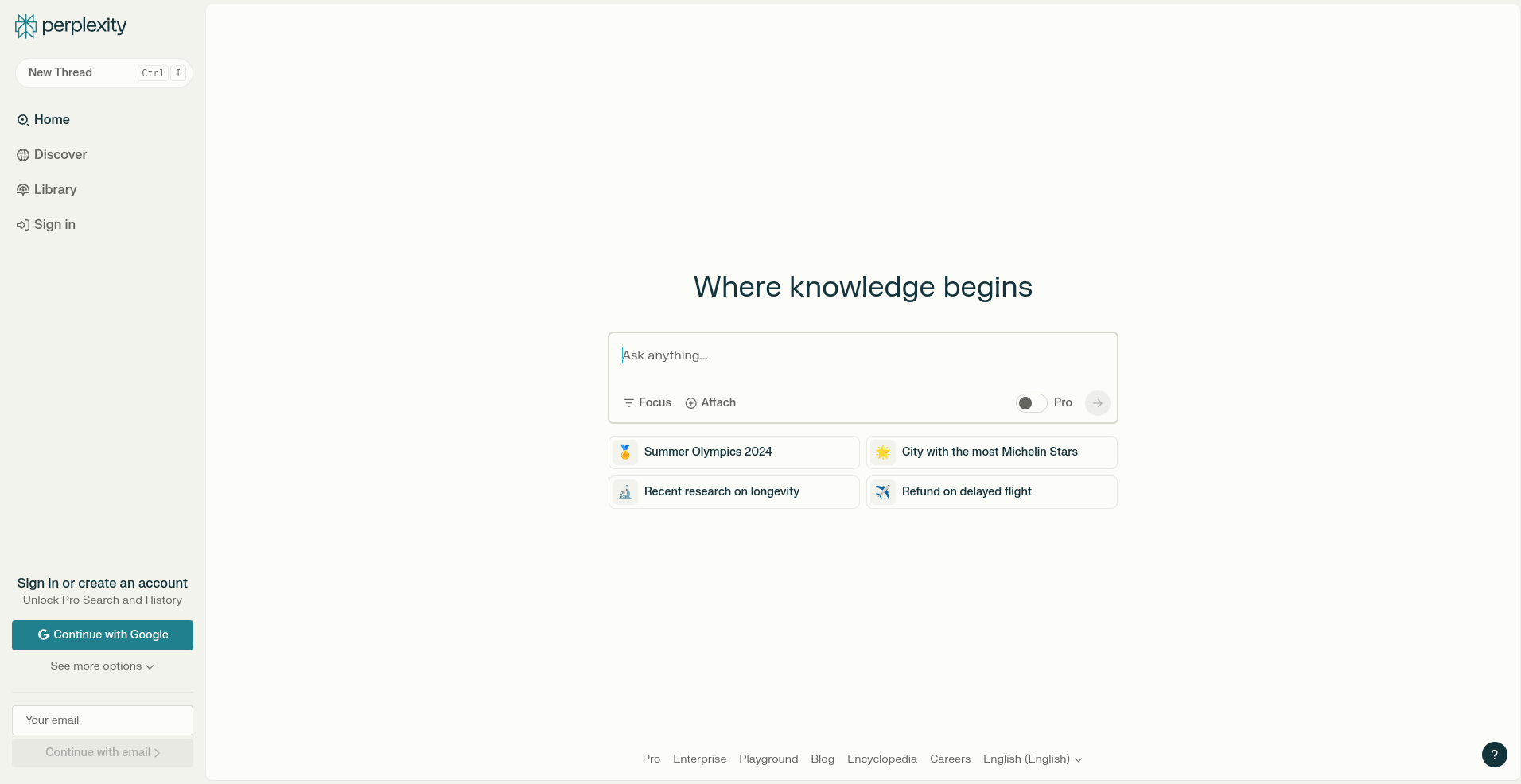Screen dimensions: 1521x784
Task: Click the Attach label in the search box
Action: tap(718, 403)
